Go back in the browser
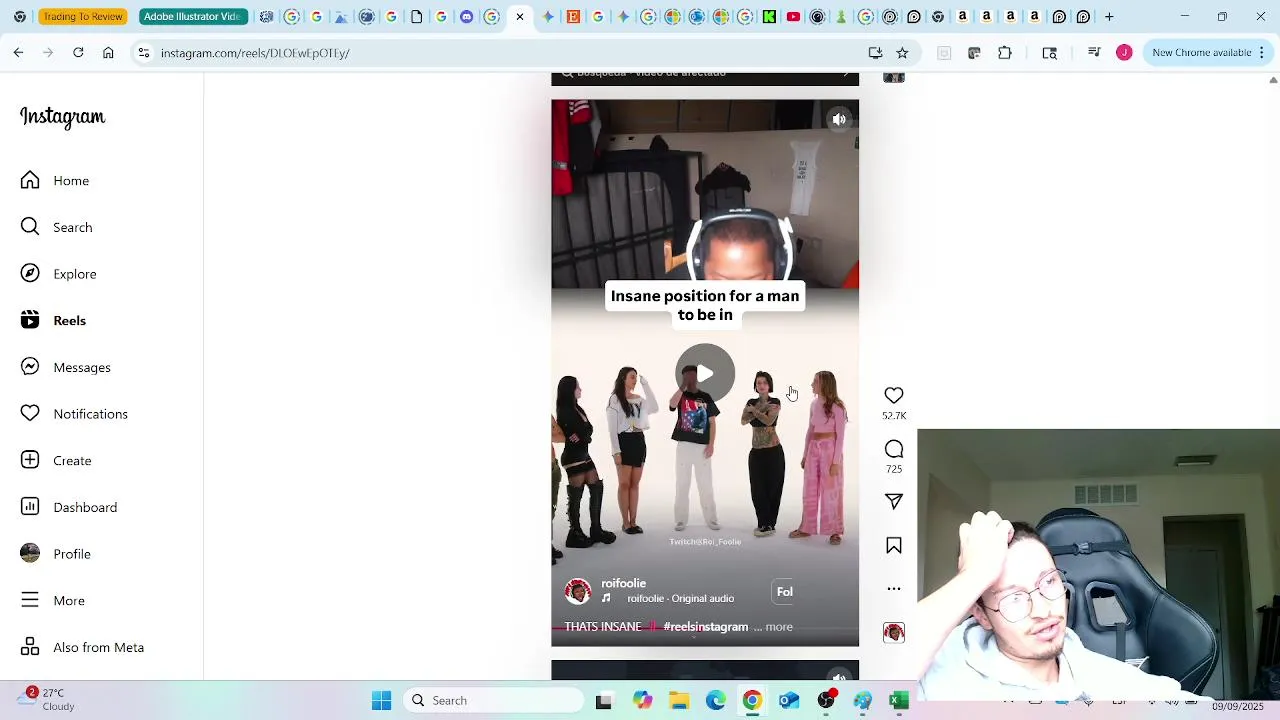Image resolution: width=1280 pixels, height=720 pixels. point(18,53)
